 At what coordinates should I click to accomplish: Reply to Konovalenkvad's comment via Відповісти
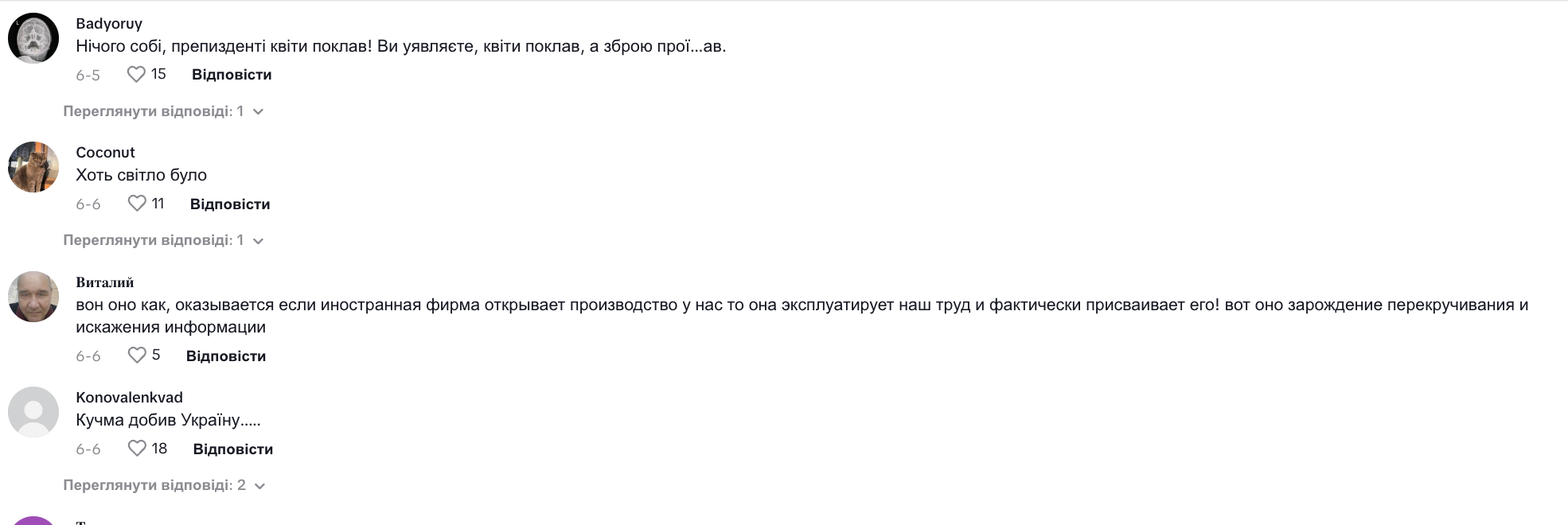point(232,449)
